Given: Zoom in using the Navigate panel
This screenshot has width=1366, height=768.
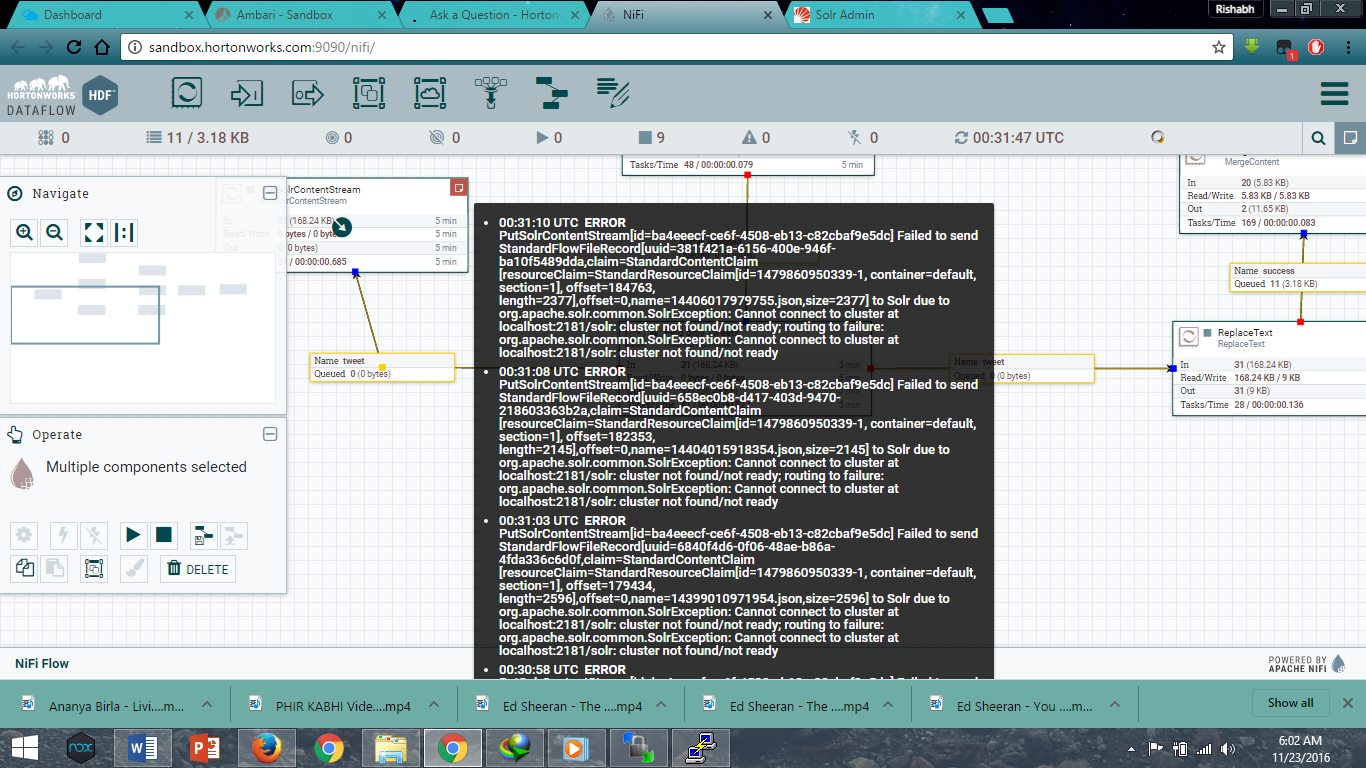Looking at the screenshot, I should pos(25,233).
